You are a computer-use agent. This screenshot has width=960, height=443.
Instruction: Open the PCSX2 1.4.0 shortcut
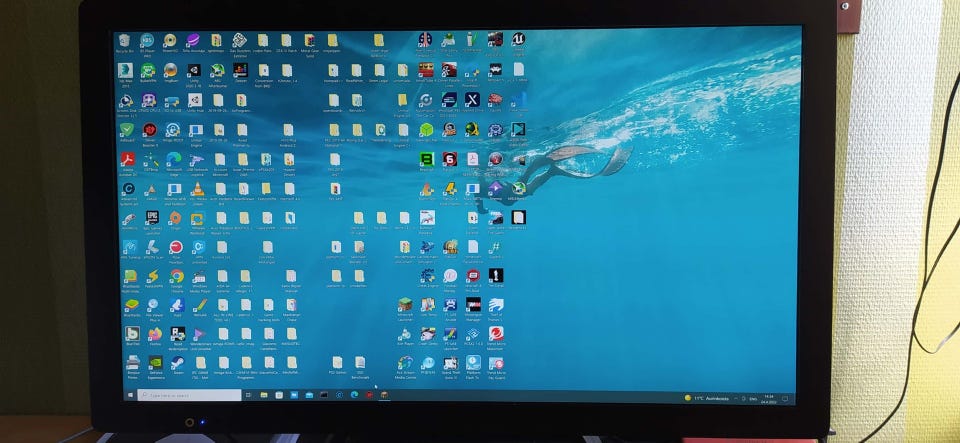[x=473, y=335]
